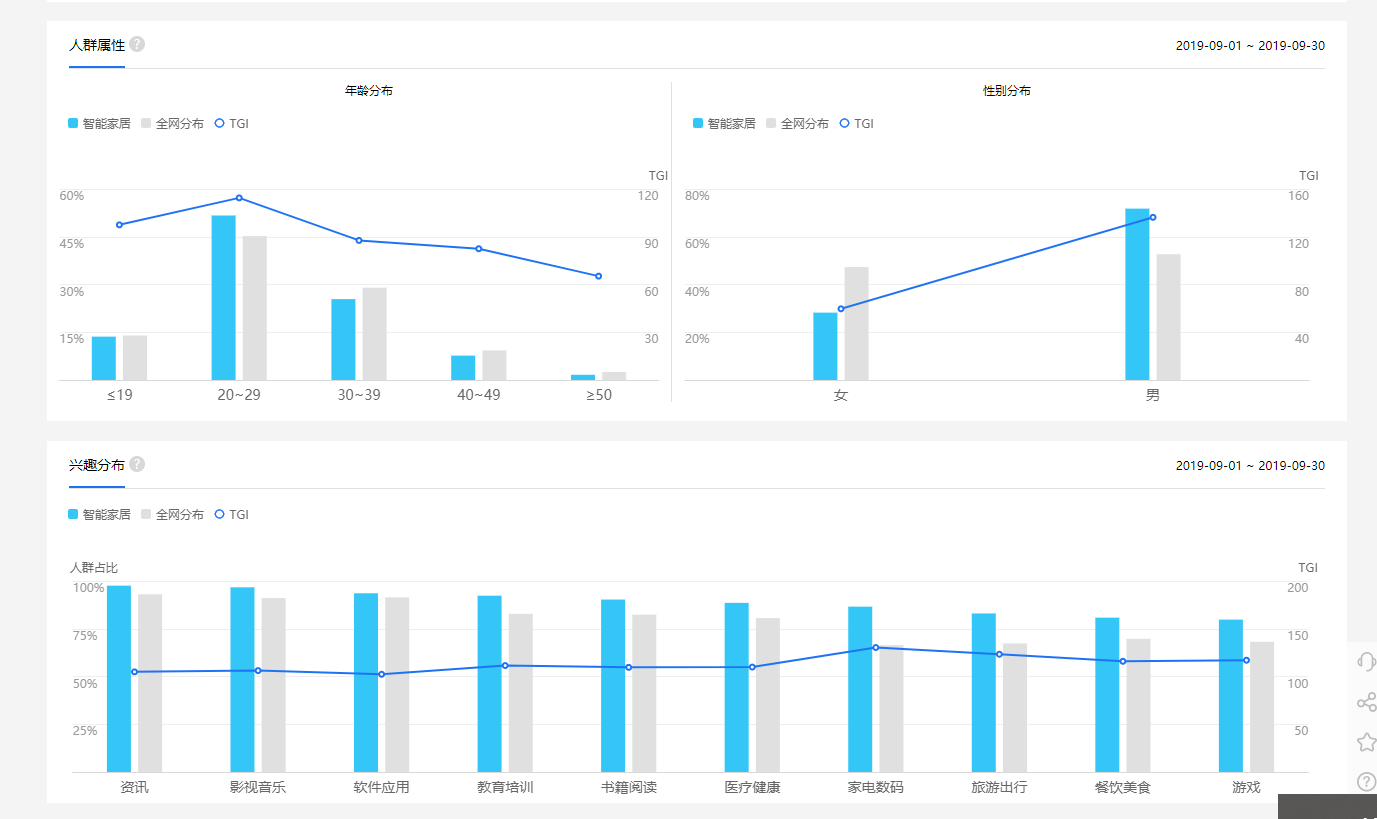
Task: Click the 20~29 age axis label
Action: (239, 395)
